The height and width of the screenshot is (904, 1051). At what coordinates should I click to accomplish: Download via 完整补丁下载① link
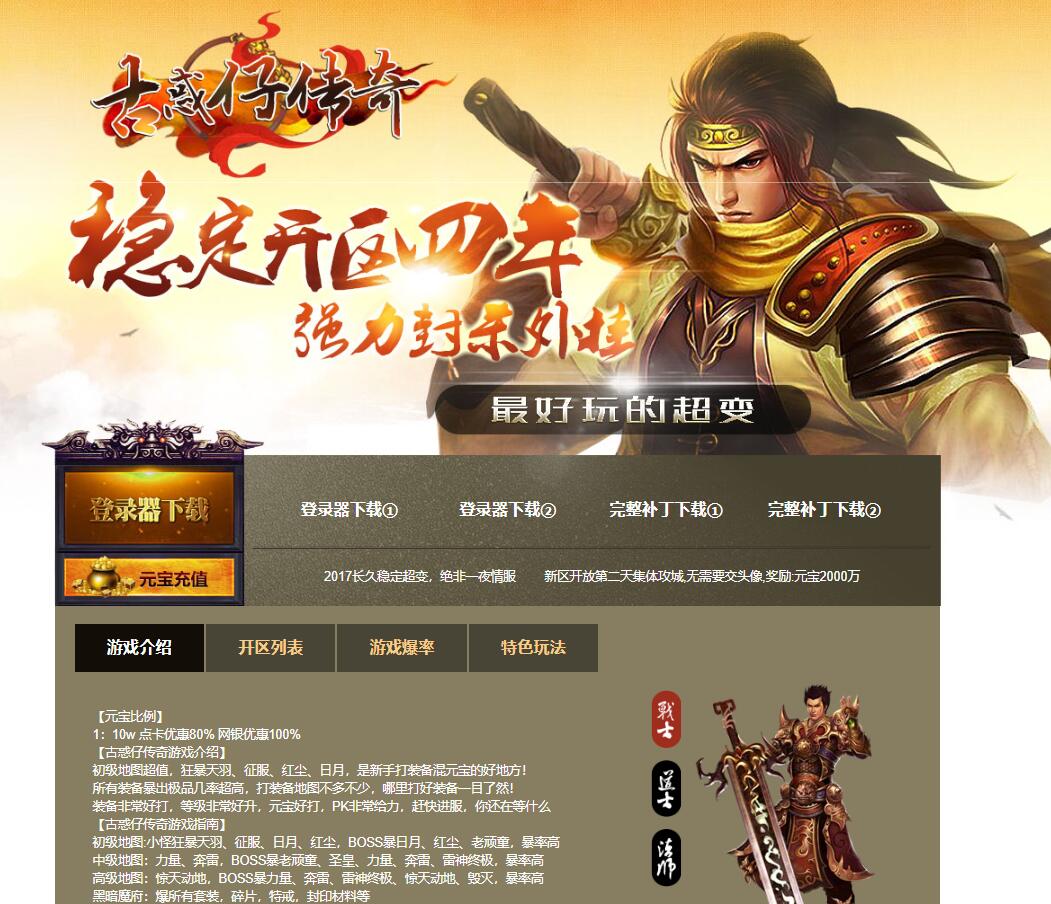[666, 510]
